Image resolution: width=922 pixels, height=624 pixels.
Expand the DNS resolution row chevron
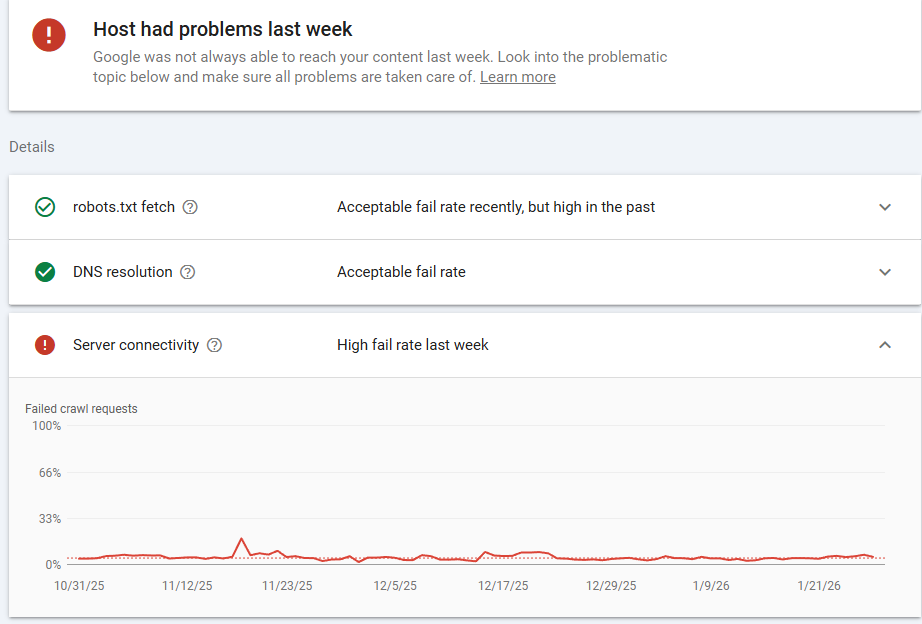[x=884, y=272]
